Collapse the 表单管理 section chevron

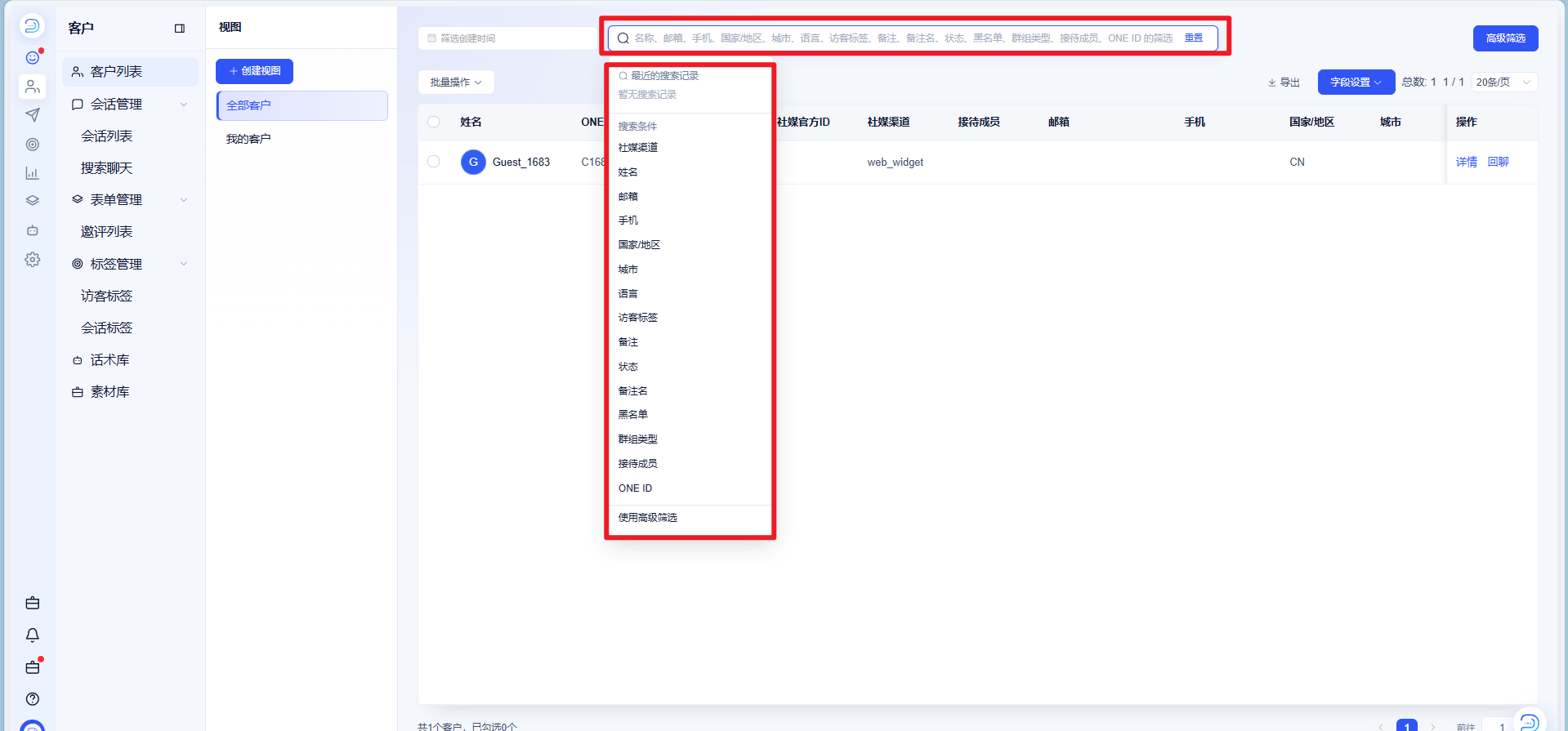tap(184, 200)
